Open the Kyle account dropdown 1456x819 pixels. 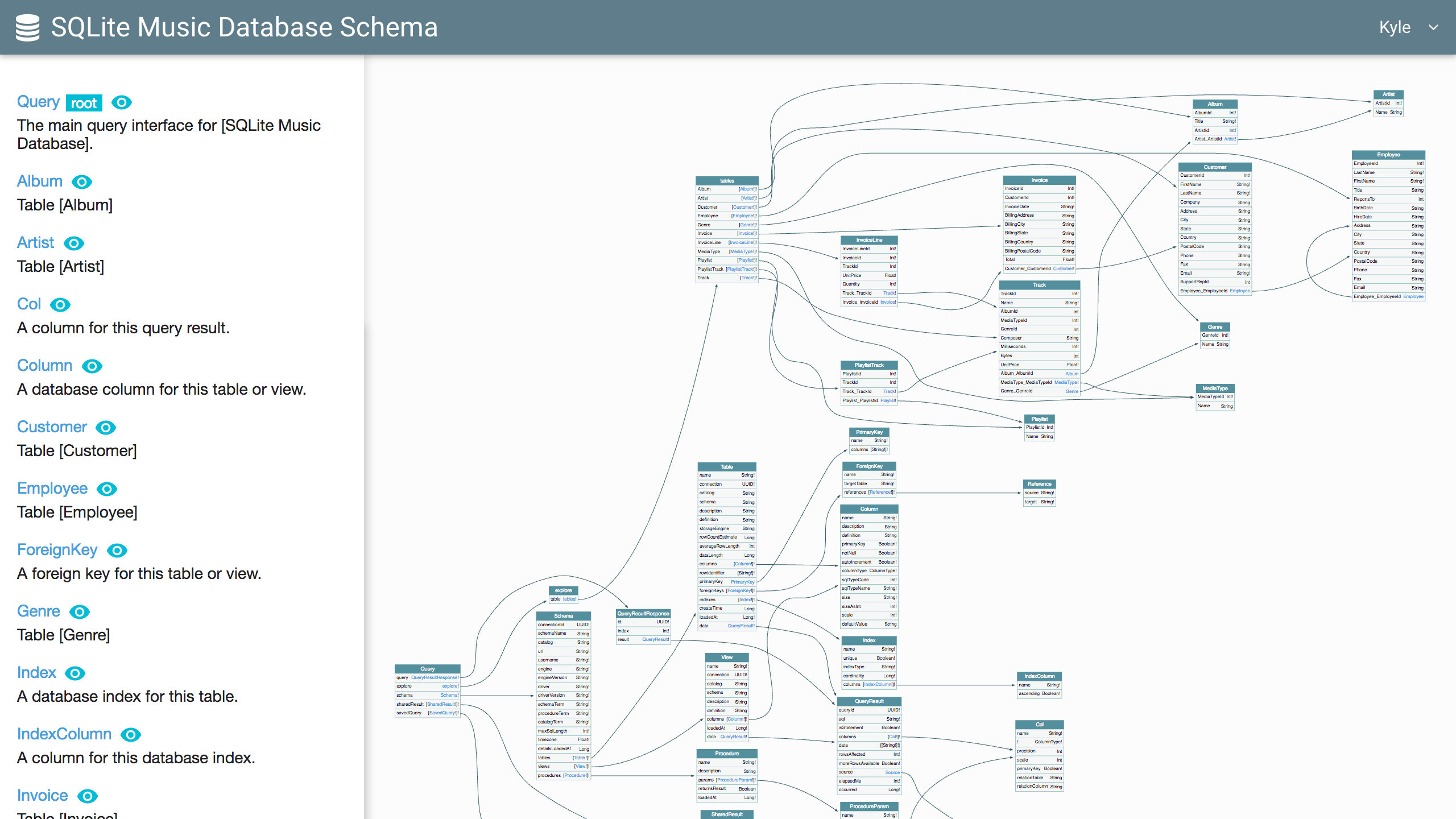click(1409, 27)
